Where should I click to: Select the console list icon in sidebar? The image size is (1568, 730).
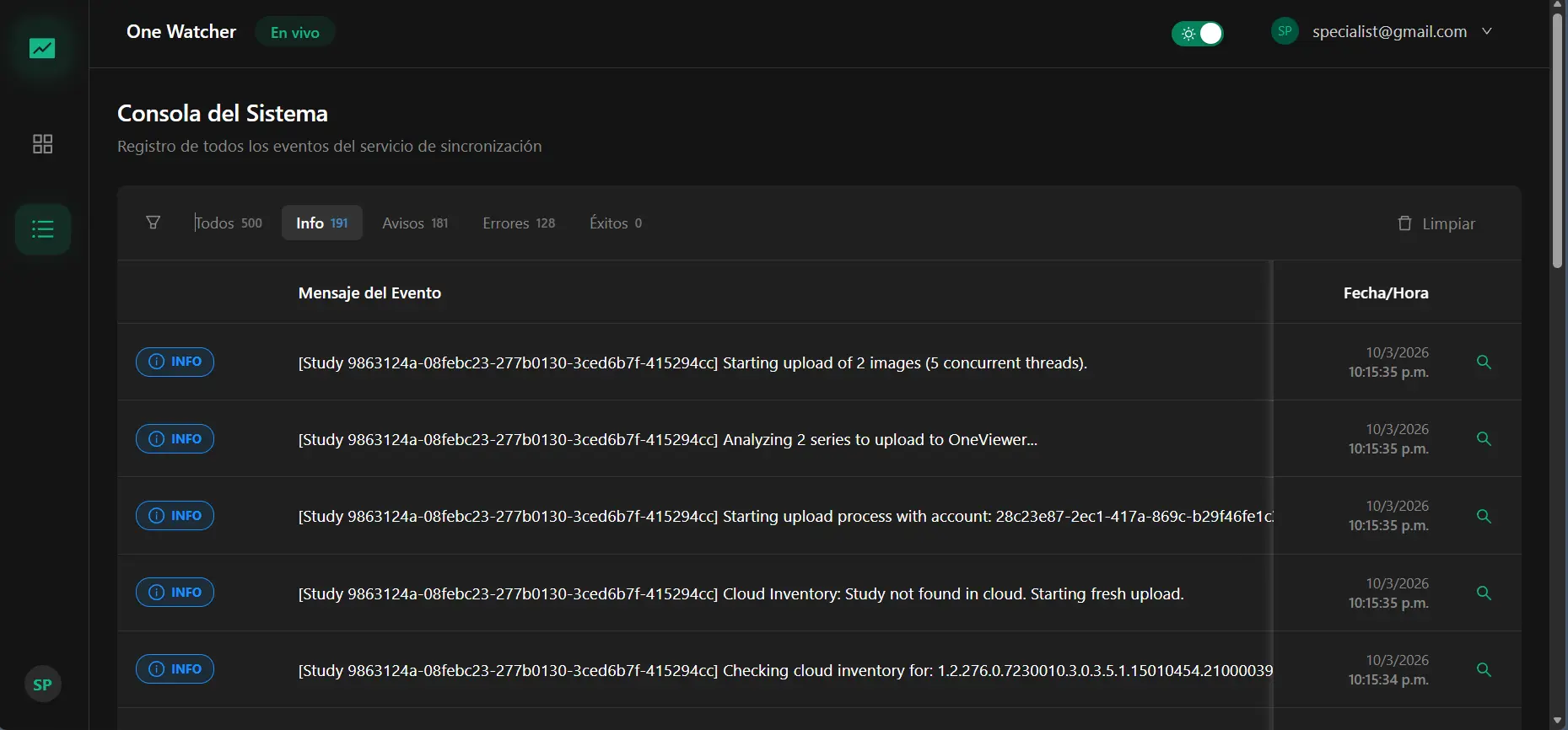pos(42,229)
